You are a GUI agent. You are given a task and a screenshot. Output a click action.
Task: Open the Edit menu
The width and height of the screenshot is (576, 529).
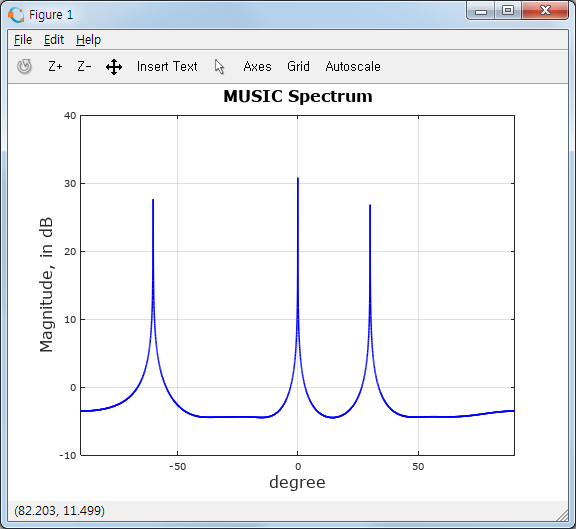click(x=54, y=40)
